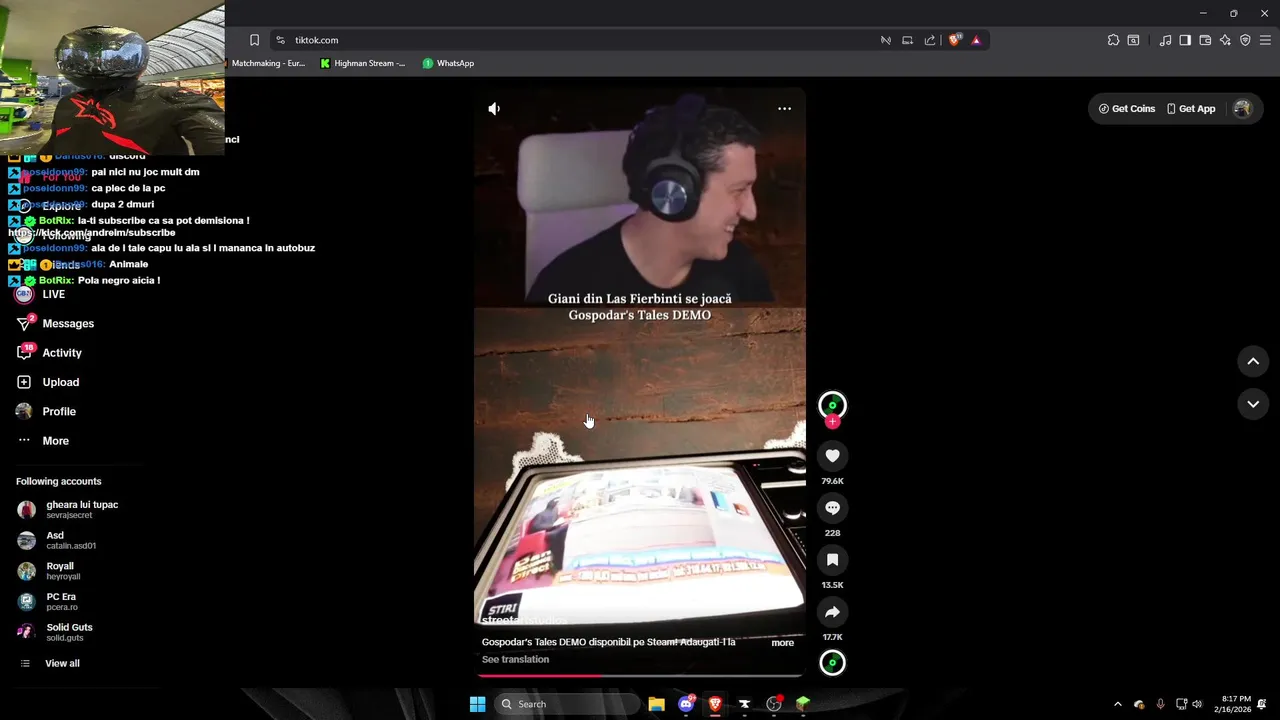
Task: Open the profile avatar menu at top right
Action: (x=1242, y=108)
